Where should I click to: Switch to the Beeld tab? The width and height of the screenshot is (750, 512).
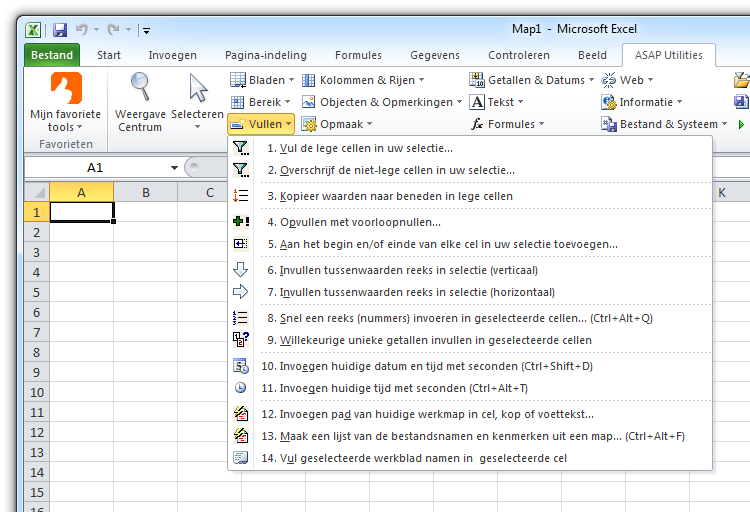tap(592, 55)
